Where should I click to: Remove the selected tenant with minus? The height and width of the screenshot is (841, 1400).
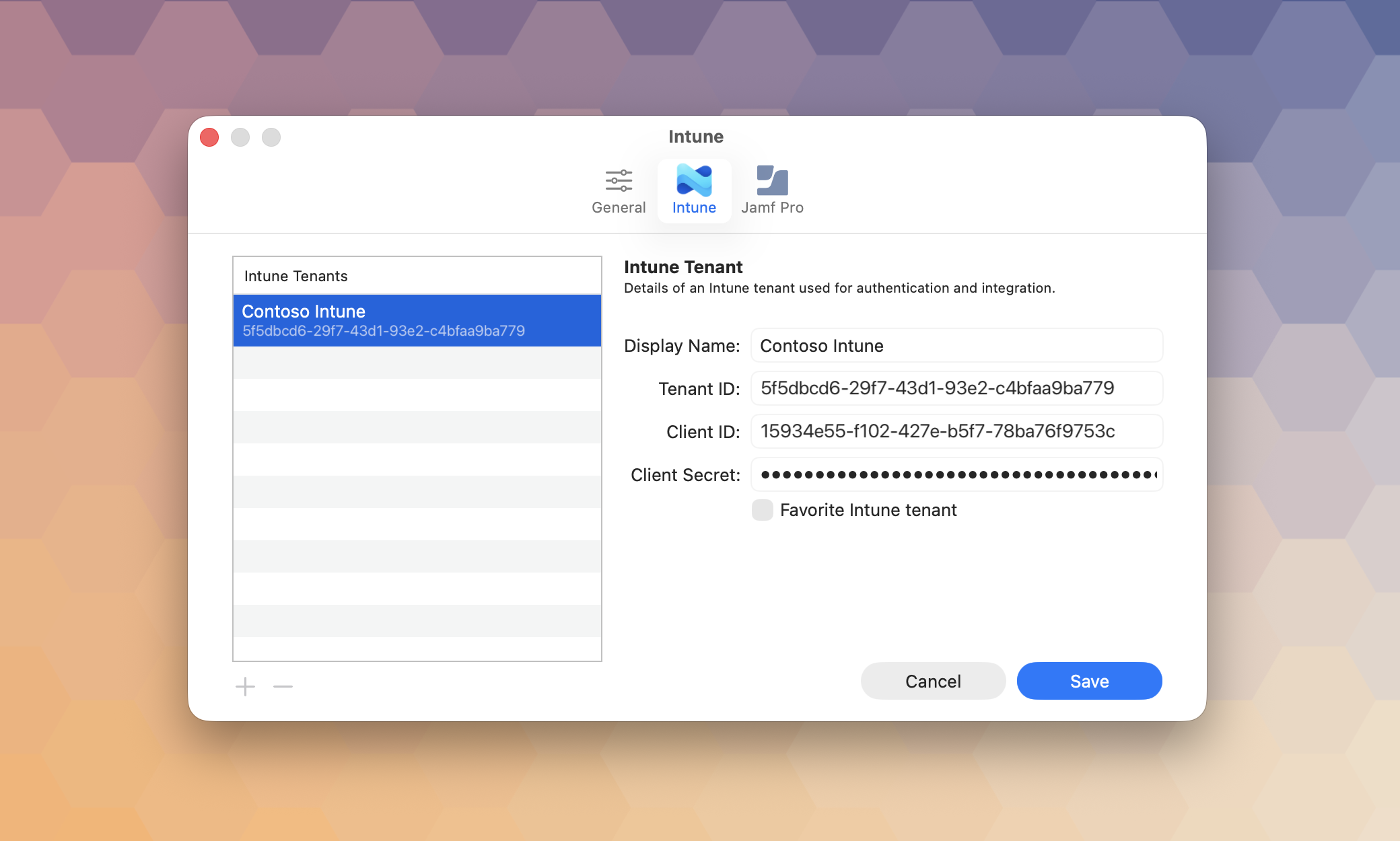pos(283,686)
